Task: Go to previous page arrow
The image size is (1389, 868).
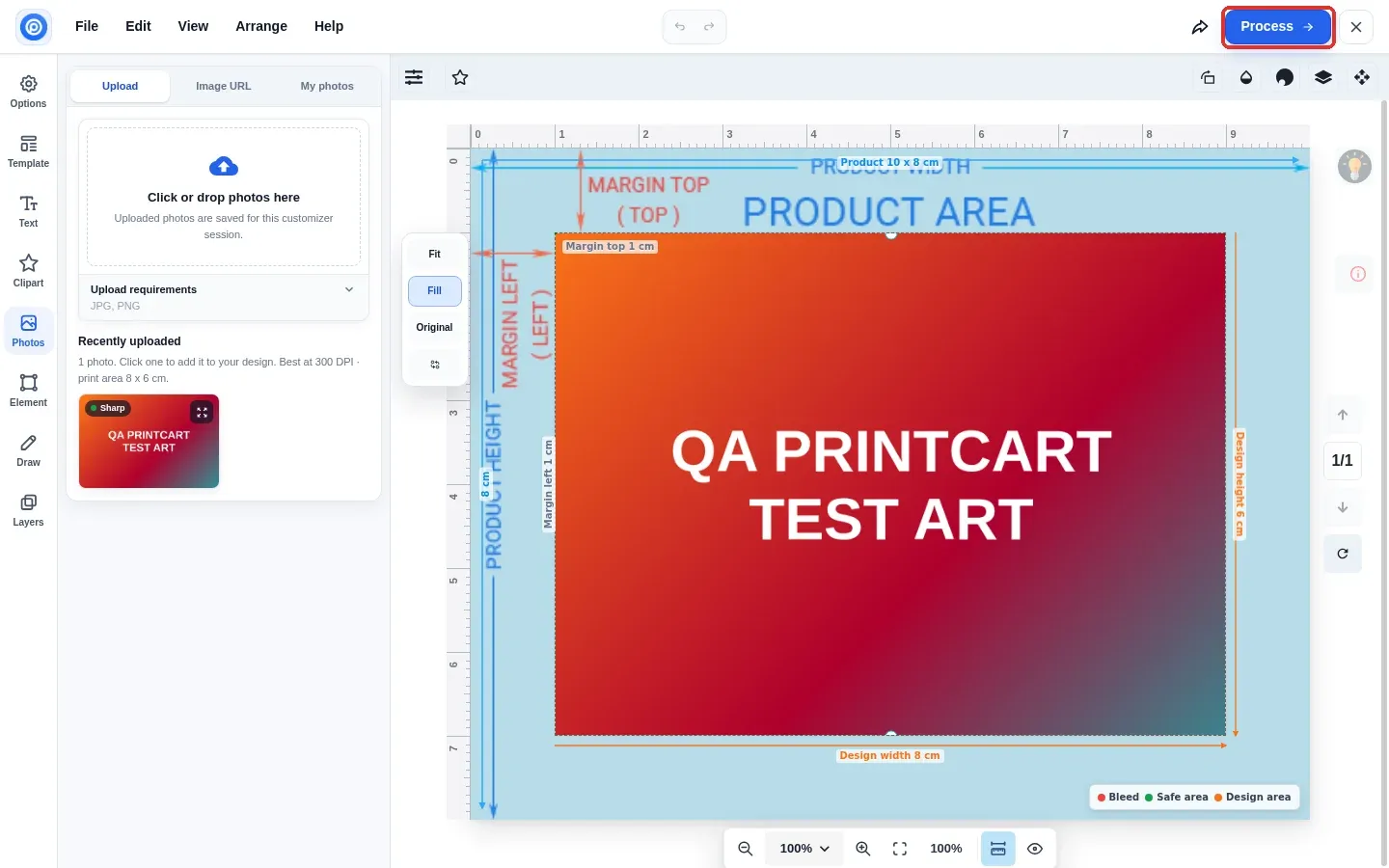Action: coord(1343,415)
